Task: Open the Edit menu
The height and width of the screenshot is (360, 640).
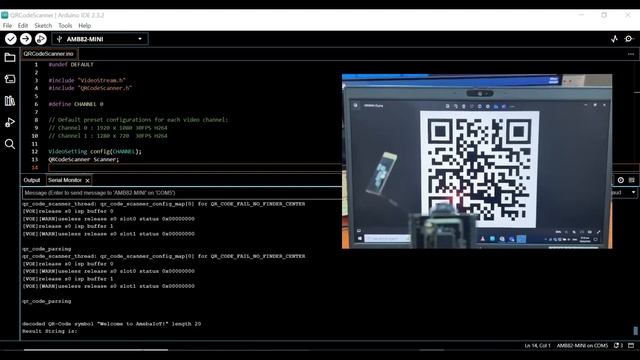Action: (23, 25)
